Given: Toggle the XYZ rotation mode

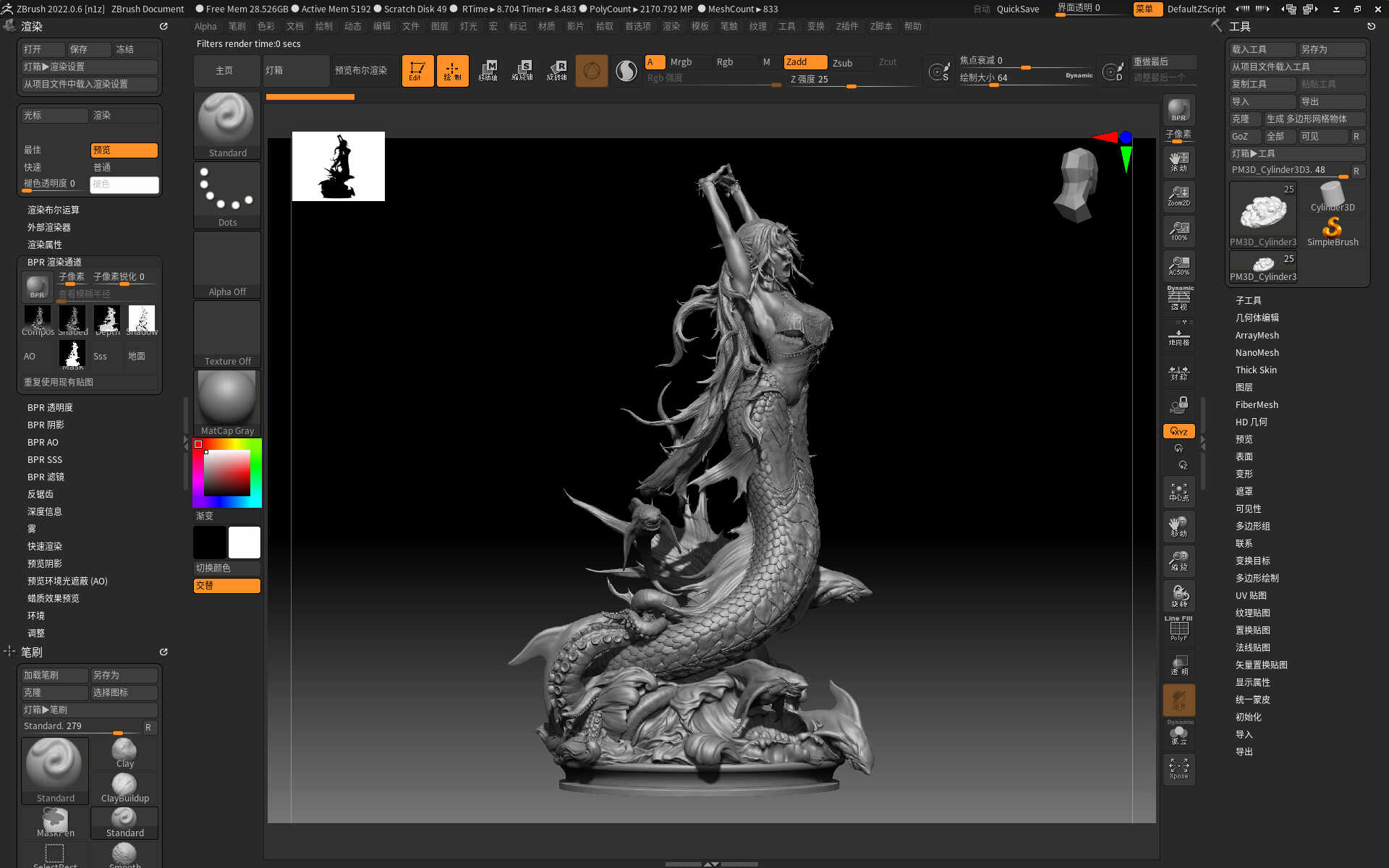Looking at the screenshot, I should click(x=1178, y=431).
